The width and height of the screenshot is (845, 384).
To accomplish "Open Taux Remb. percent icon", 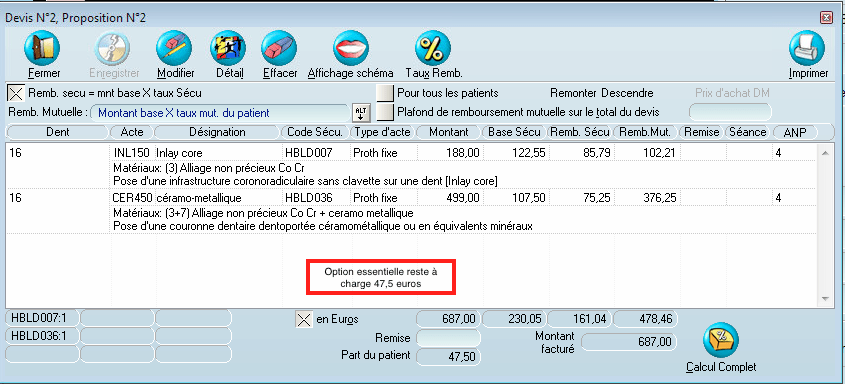I will 433,48.
